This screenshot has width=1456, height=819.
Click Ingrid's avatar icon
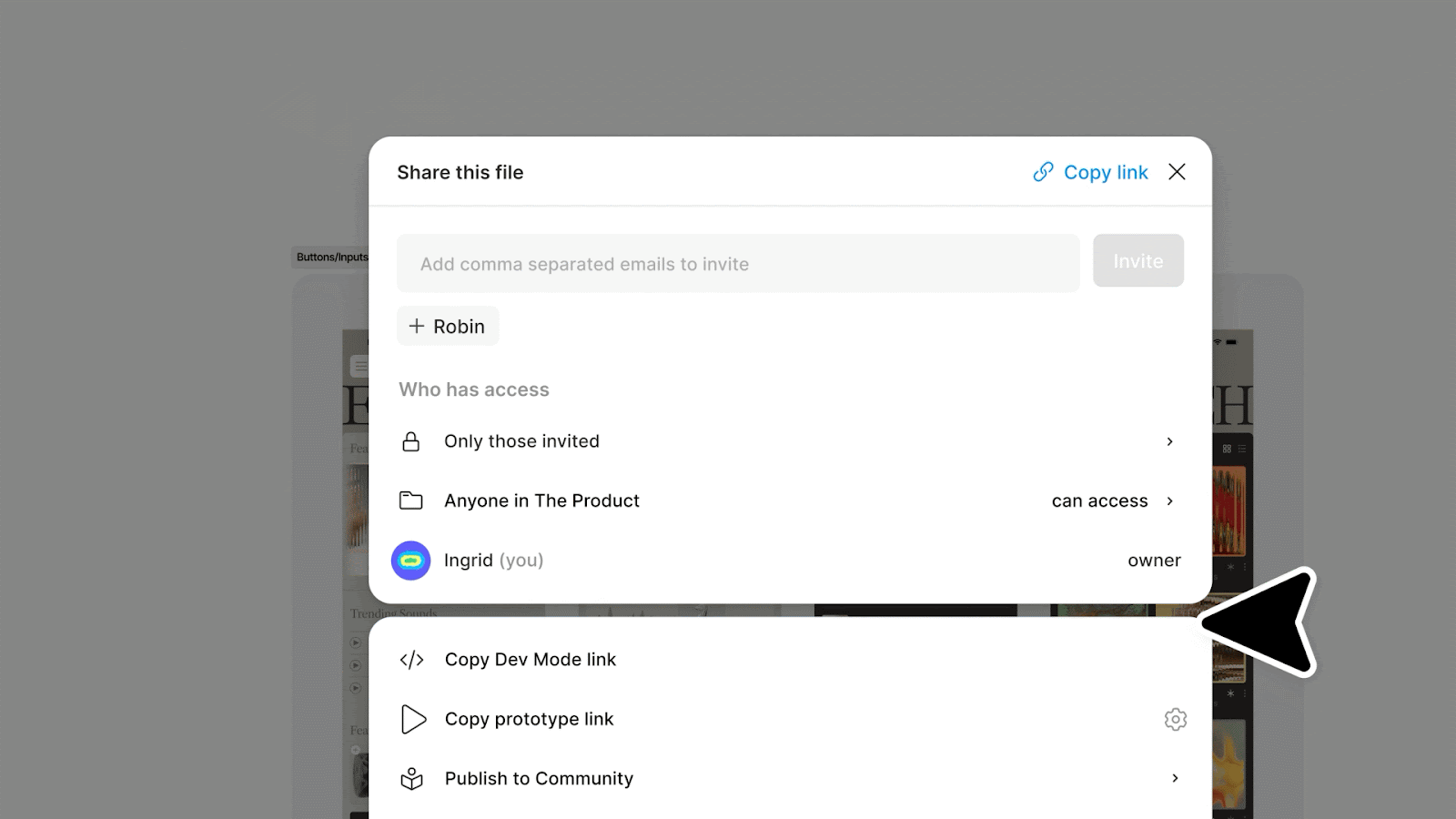(x=410, y=561)
